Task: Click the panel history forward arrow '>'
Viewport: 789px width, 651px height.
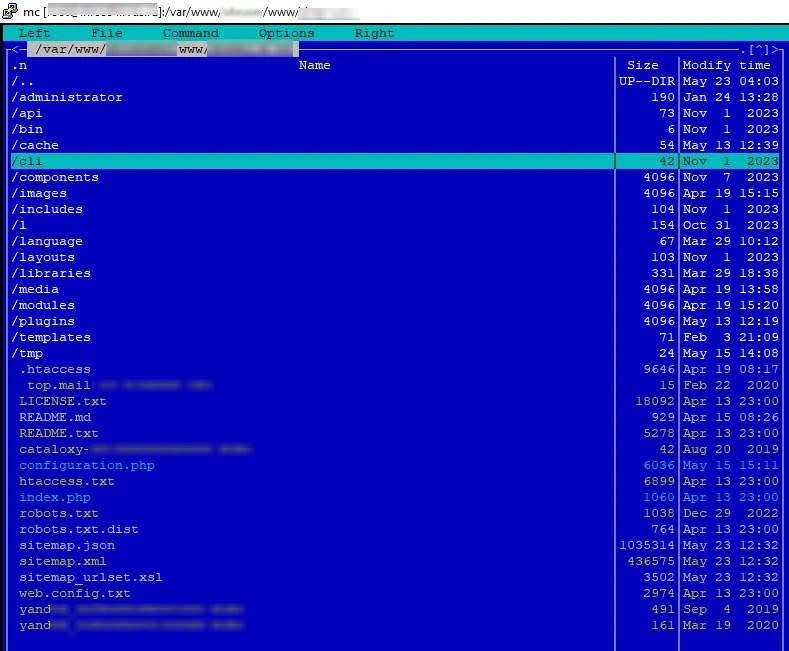Action: [x=775, y=49]
